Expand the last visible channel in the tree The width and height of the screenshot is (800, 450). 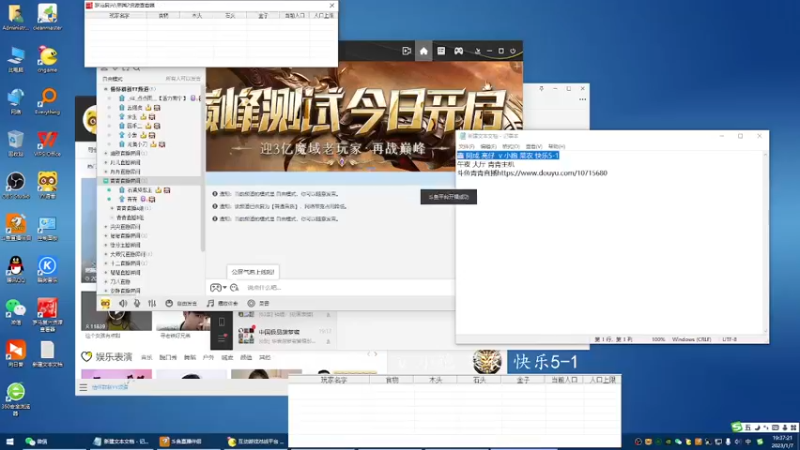106,291
